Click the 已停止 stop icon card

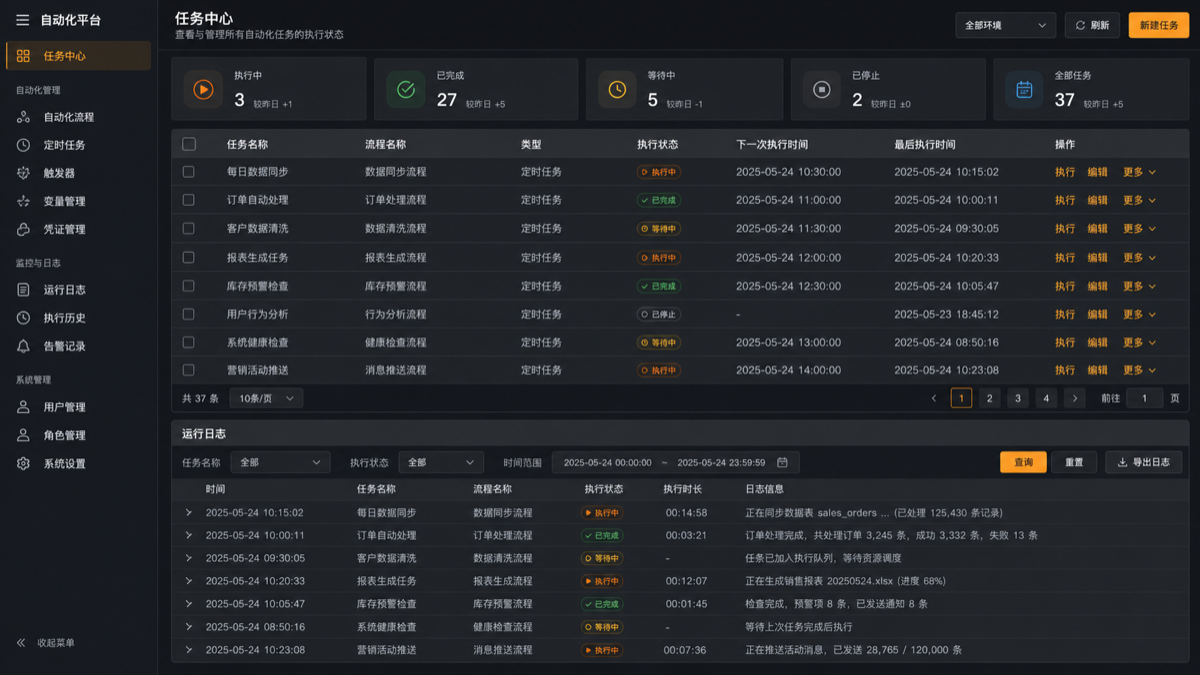pyautogui.click(x=822, y=90)
